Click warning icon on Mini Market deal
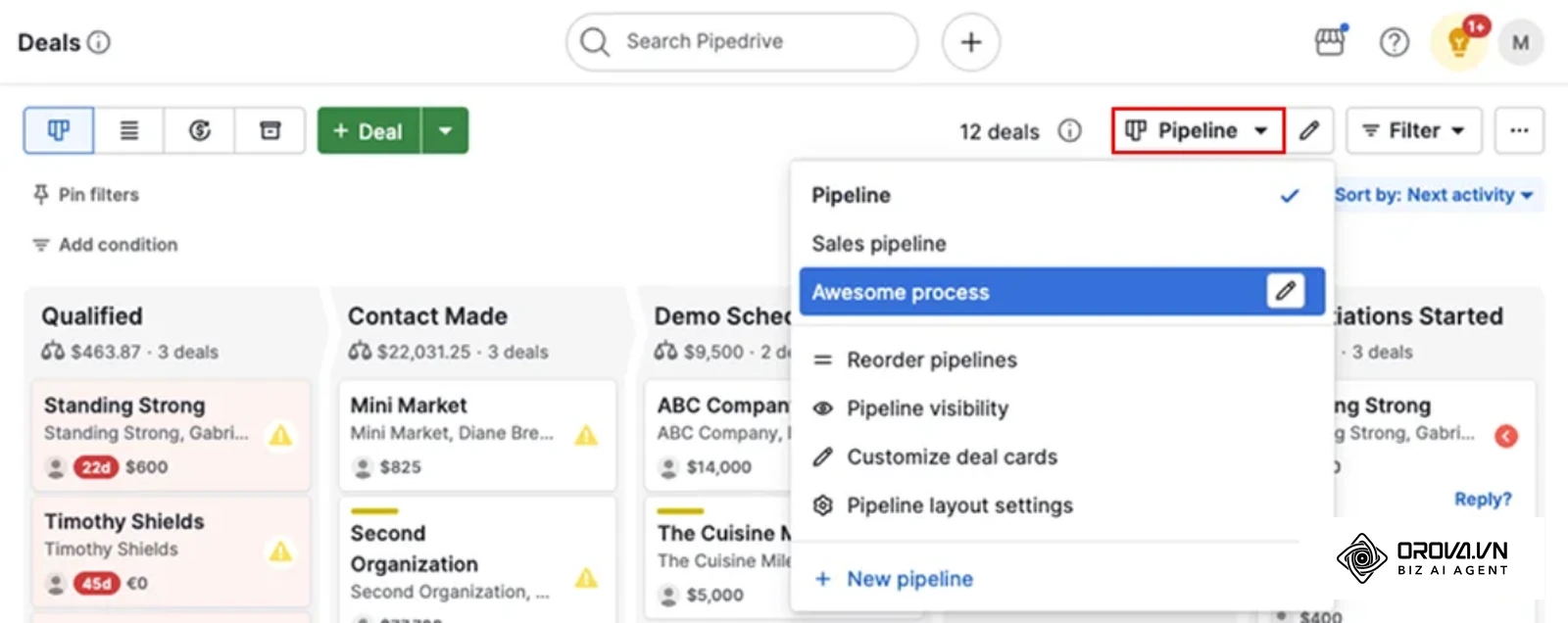Screen dimensions: 1568x623 coord(586,435)
